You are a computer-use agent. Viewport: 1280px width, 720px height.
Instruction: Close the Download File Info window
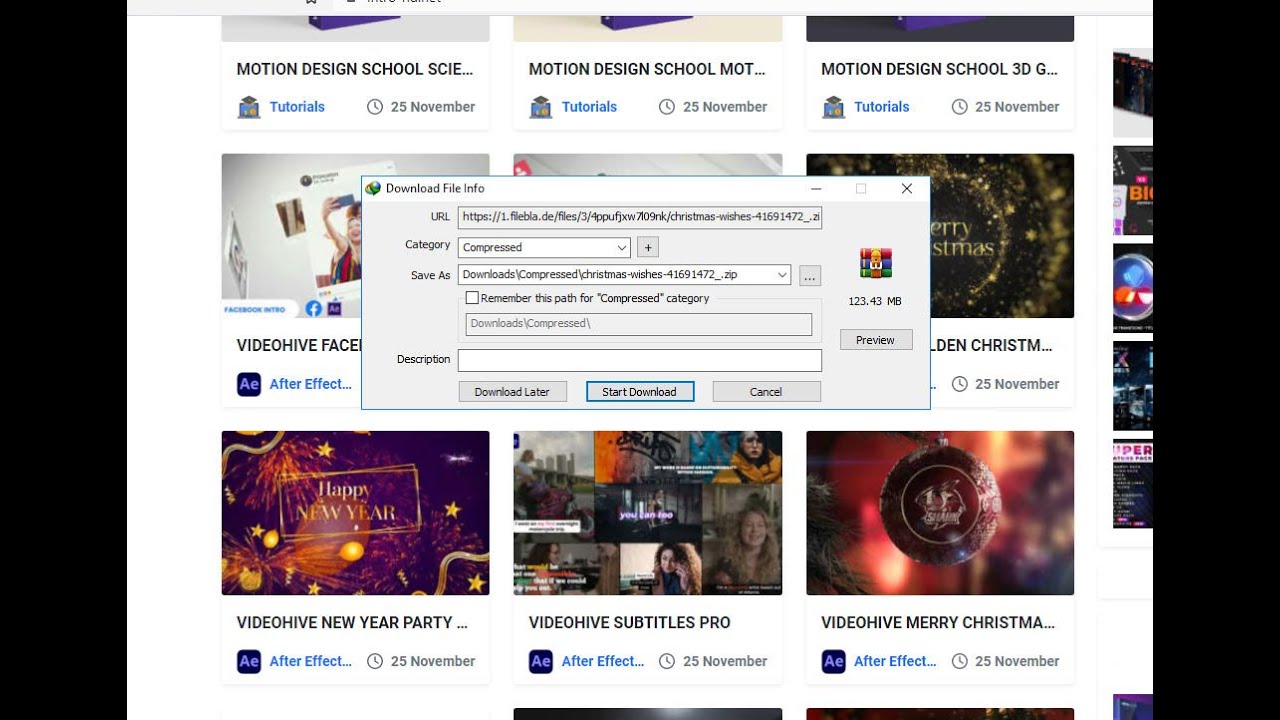(906, 188)
